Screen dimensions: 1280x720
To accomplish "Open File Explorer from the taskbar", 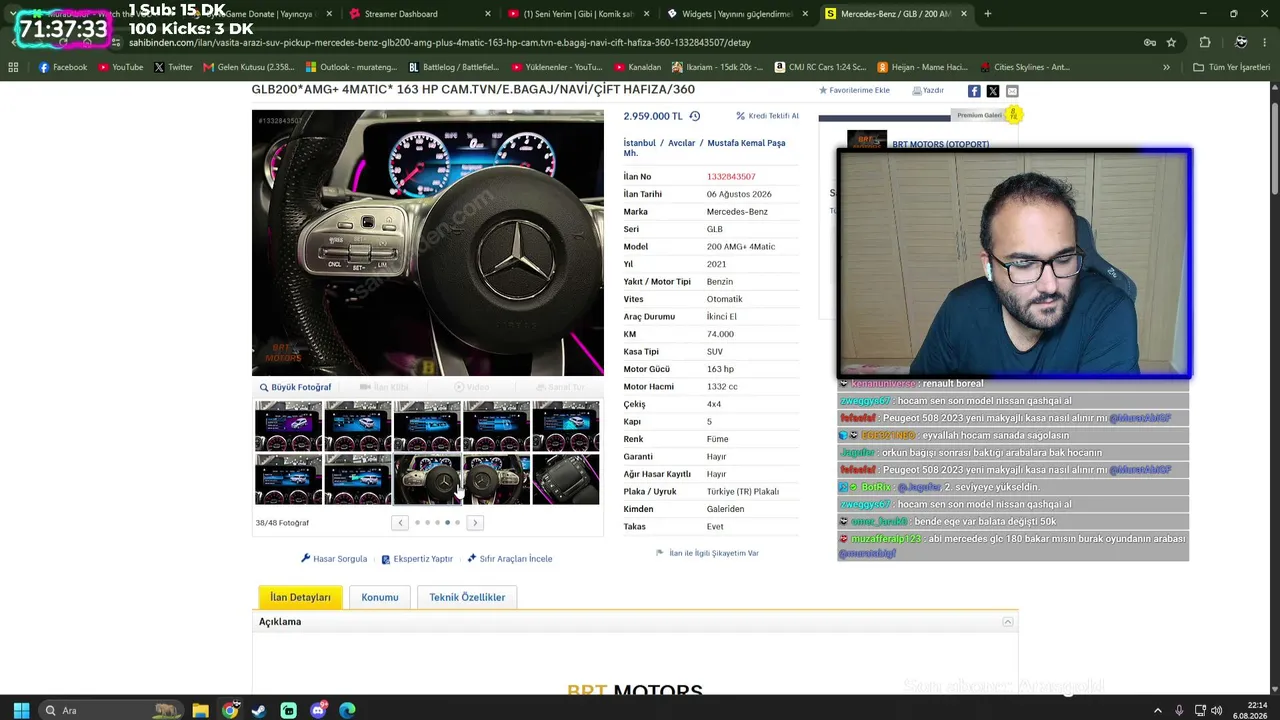I will click(200, 710).
